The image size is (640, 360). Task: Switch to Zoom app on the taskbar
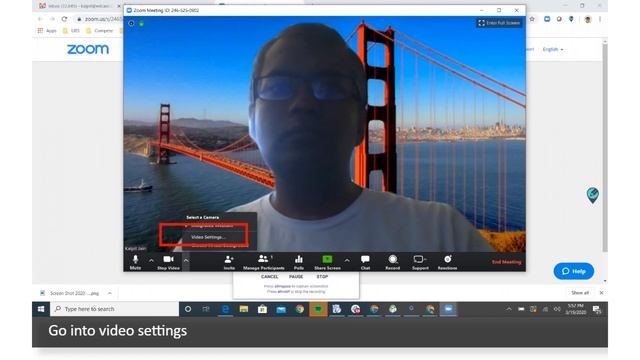click(448, 309)
